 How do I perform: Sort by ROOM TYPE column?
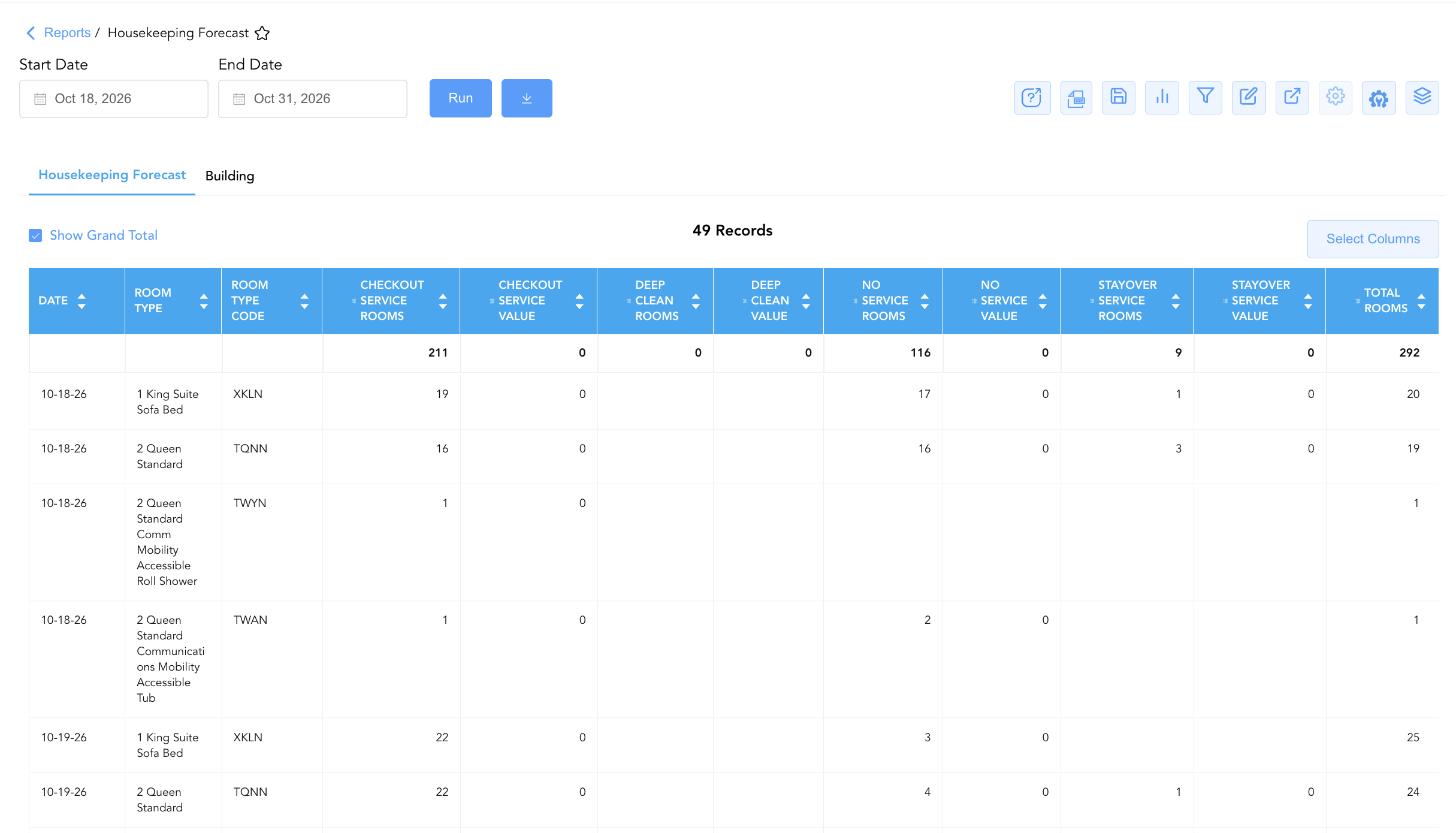click(x=204, y=301)
